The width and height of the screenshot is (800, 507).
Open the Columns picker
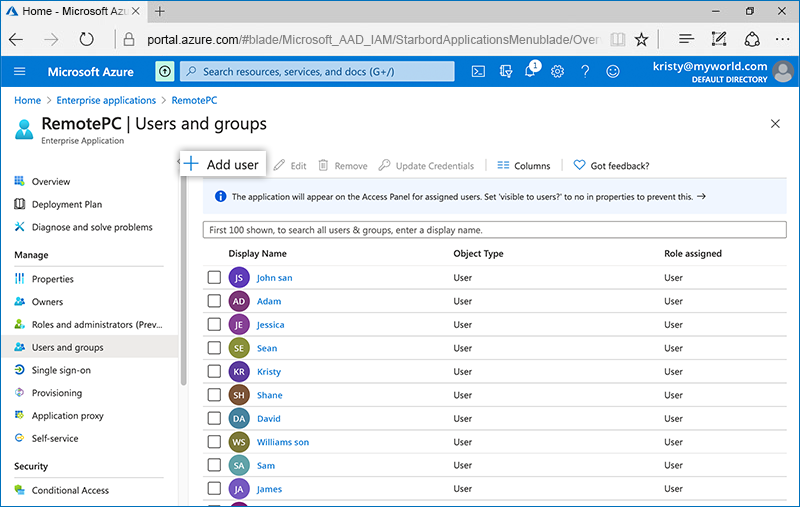click(x=523, y=165)
